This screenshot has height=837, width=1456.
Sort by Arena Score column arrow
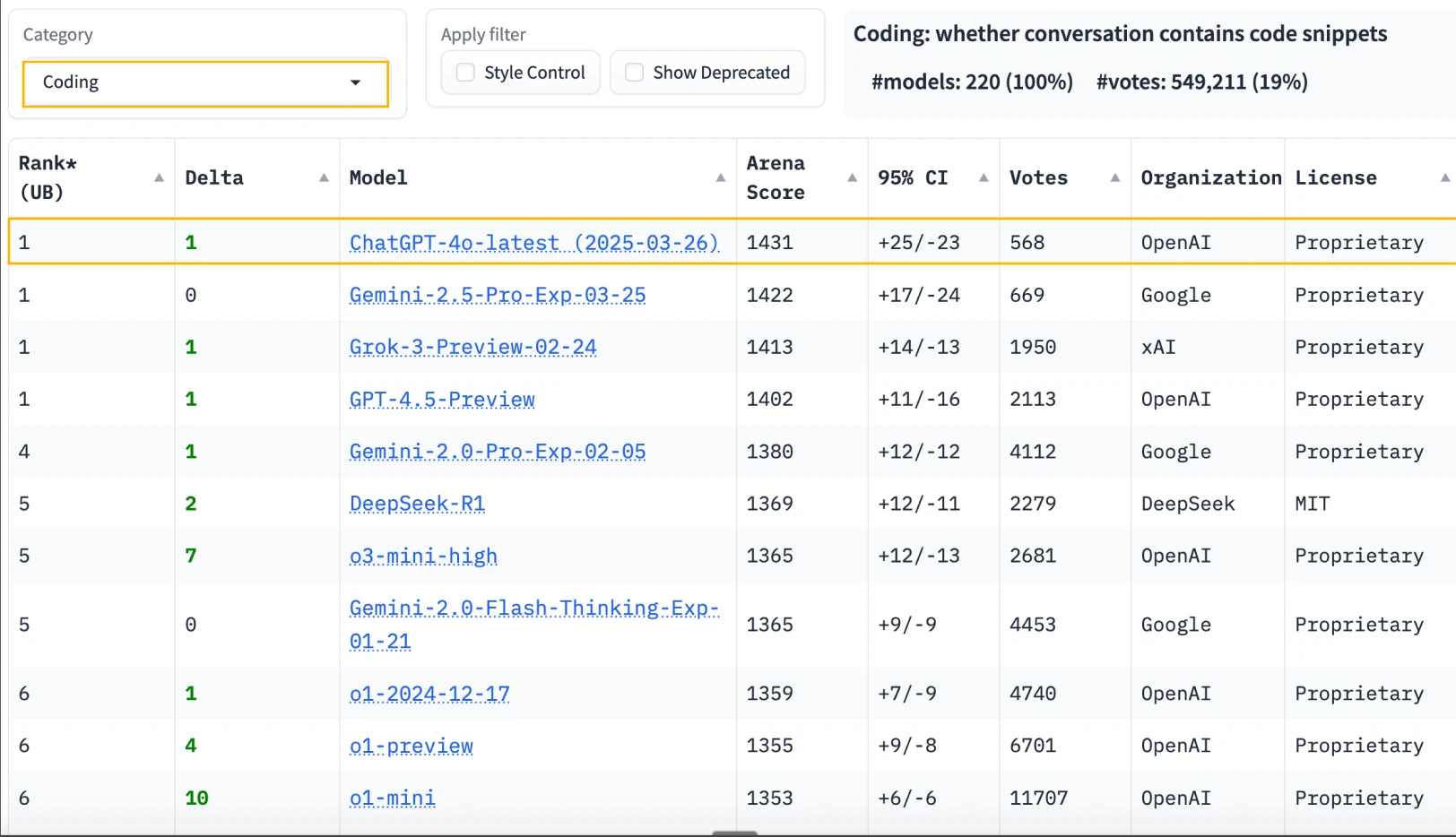tap(852, 177)
